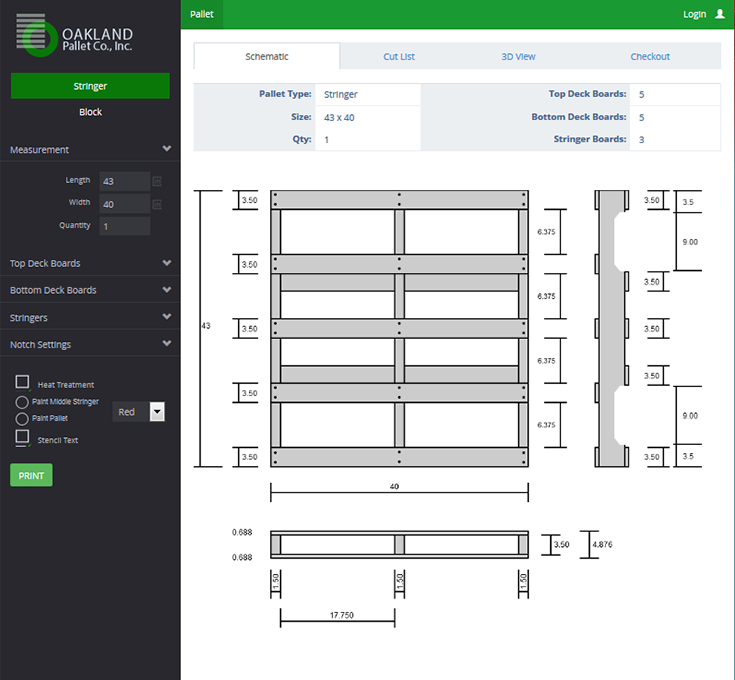The width and height of the screenshot is (735, 680).
Task: Click the Oakland Pallet Co. logo
Action: click(75, 36)
